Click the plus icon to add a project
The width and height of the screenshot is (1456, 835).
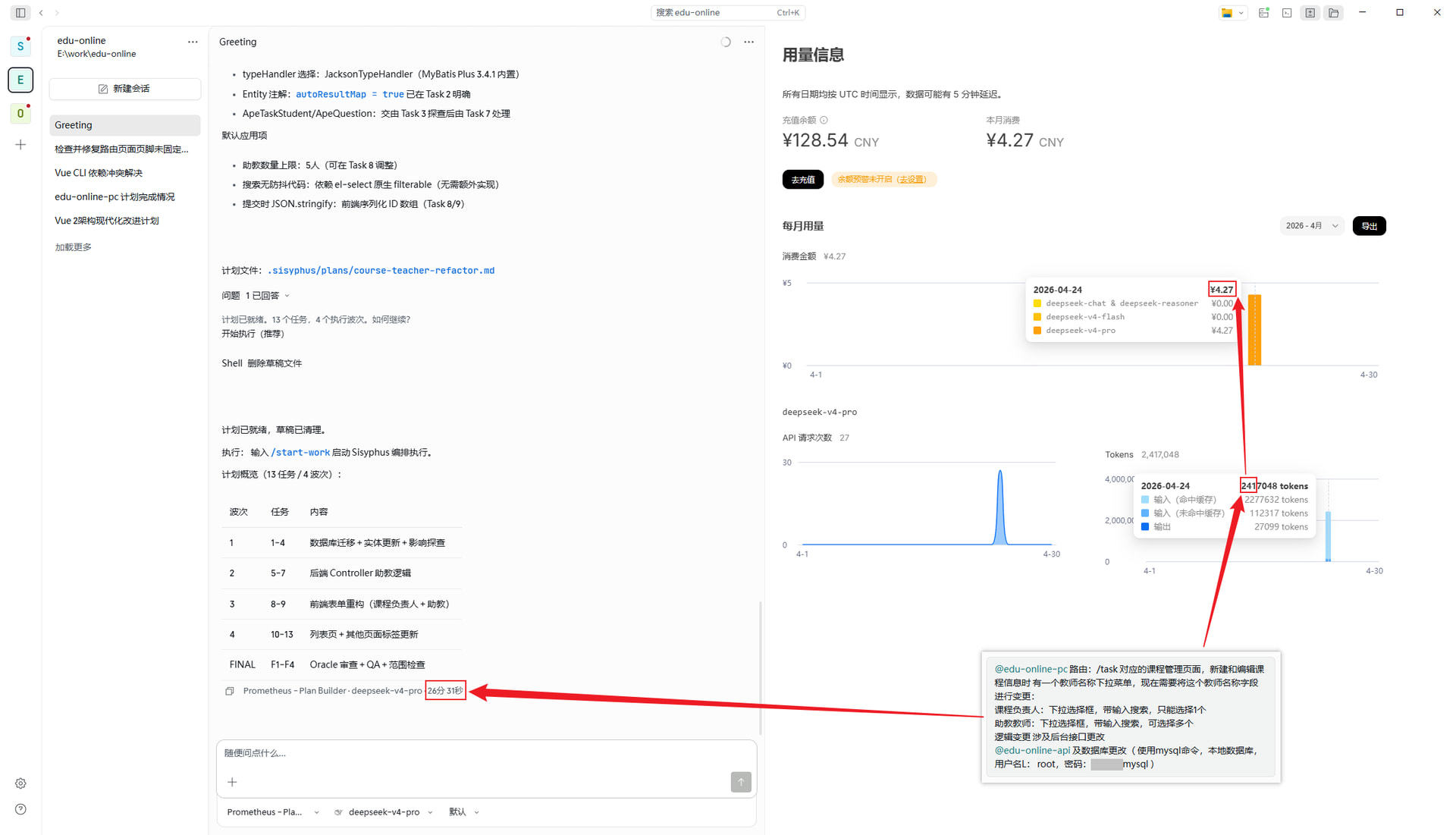20,145
